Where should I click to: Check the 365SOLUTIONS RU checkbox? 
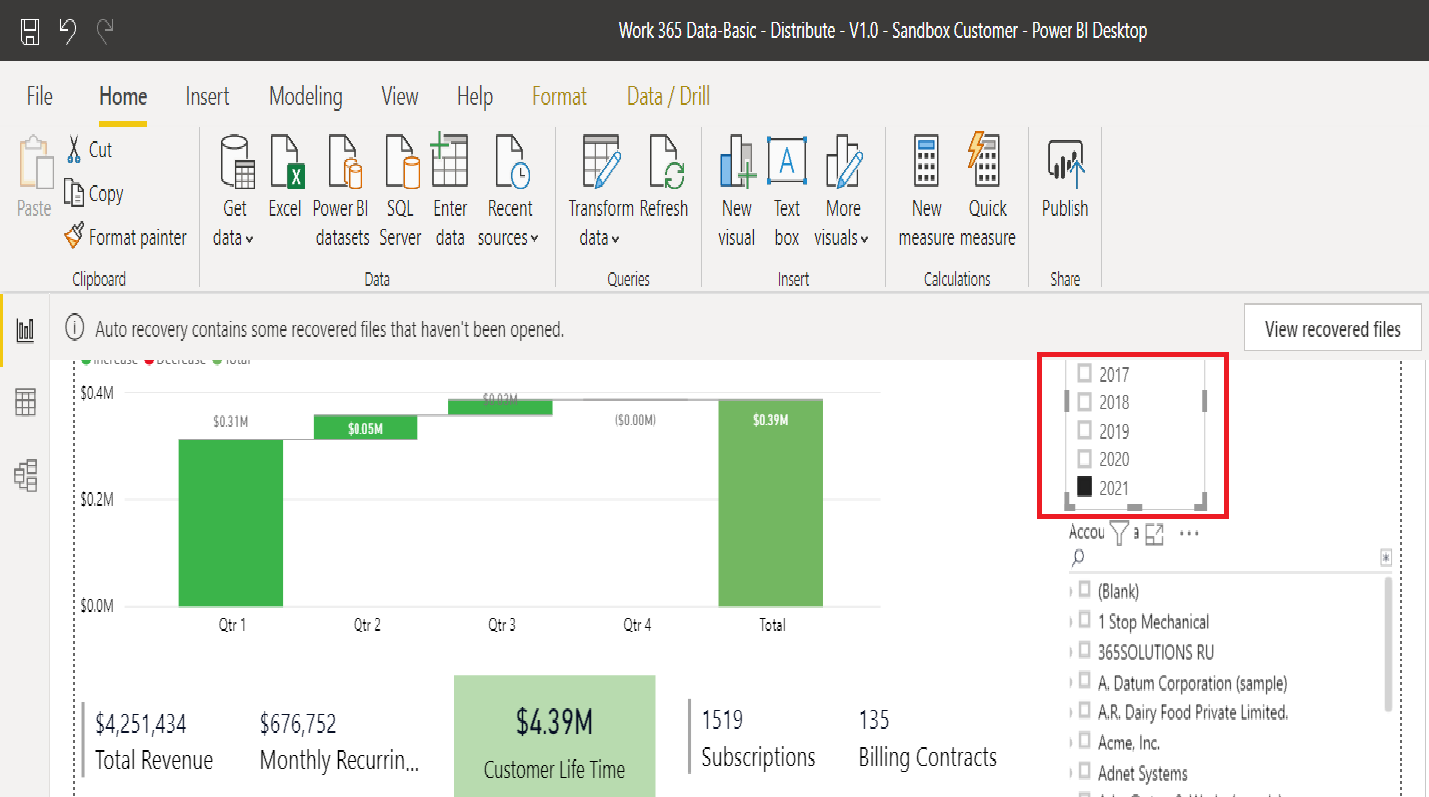[x=1084, y=651]
